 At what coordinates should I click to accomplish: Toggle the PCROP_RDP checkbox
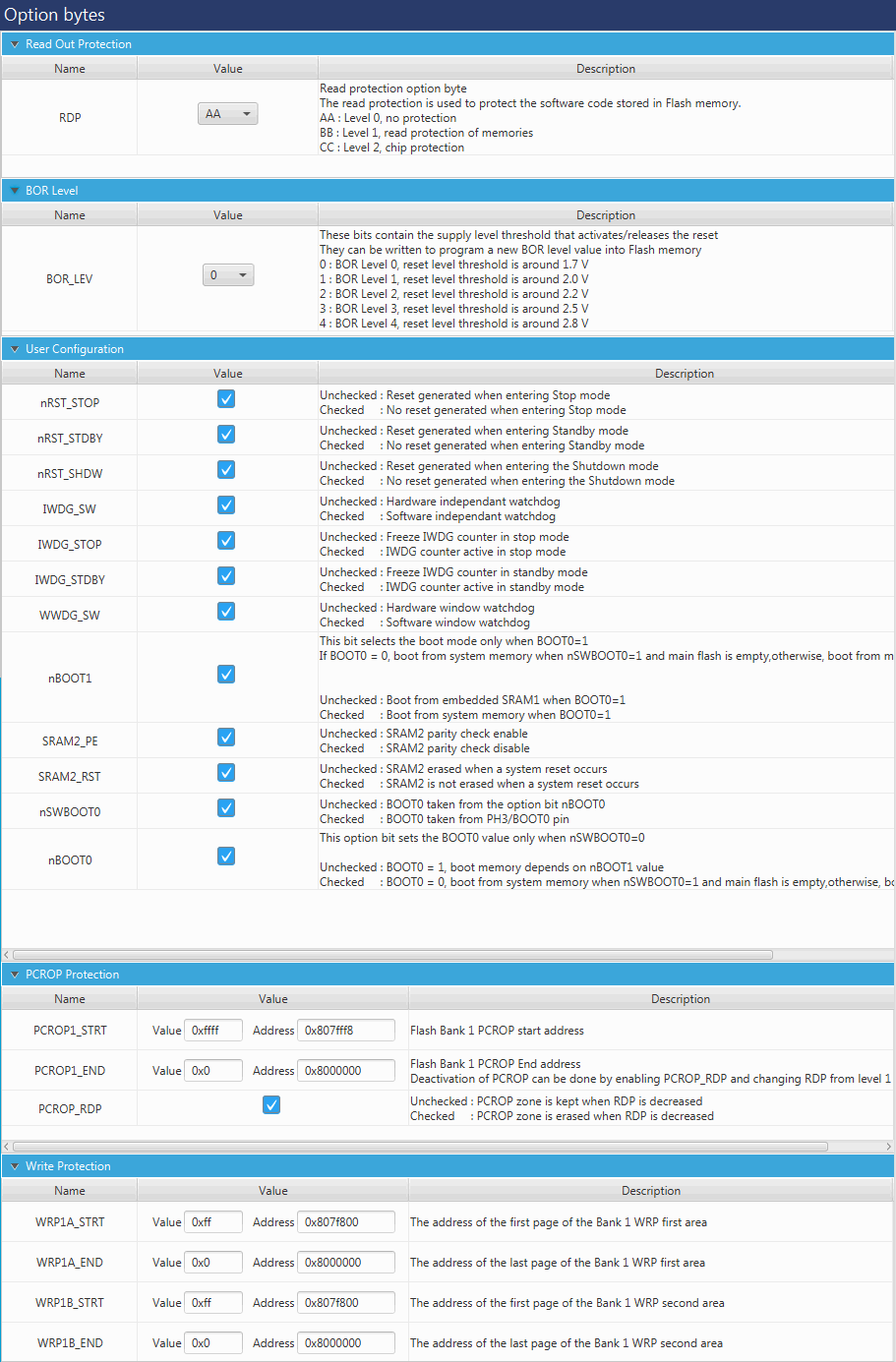coord(271,1105)
